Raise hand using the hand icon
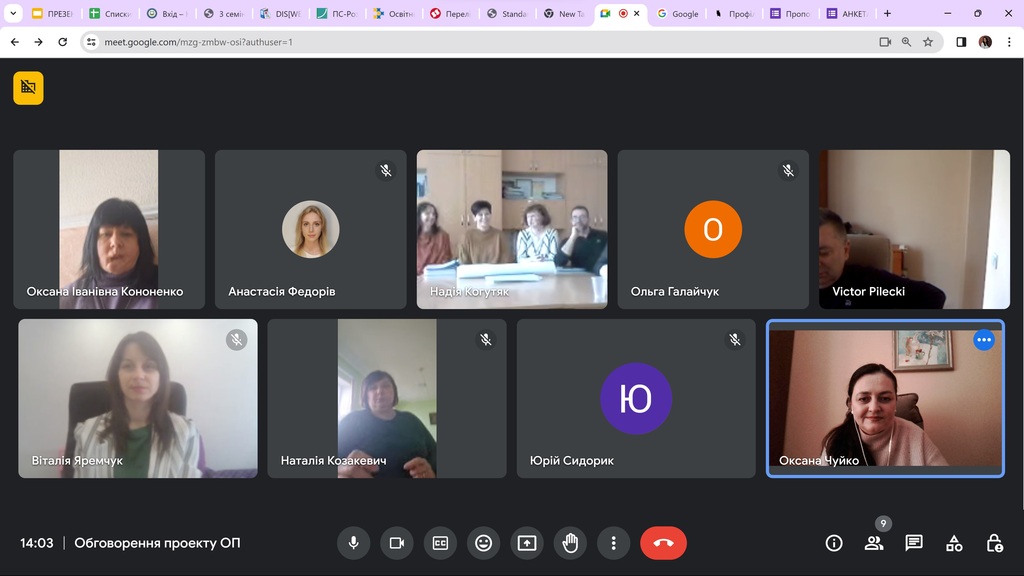Screen dimensions: 1024x576 tap(570, 543)
